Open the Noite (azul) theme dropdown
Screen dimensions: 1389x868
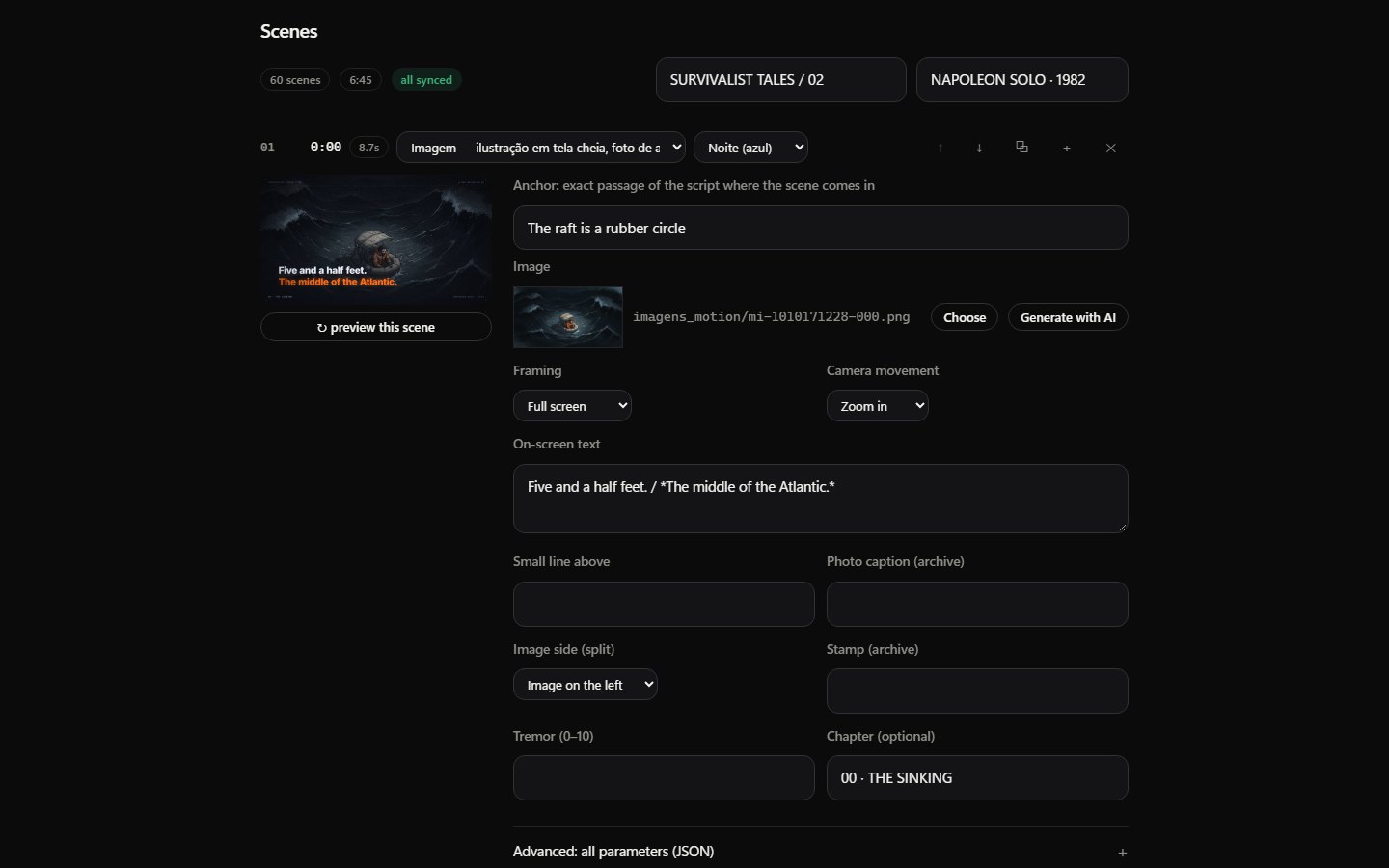[750, 148]
